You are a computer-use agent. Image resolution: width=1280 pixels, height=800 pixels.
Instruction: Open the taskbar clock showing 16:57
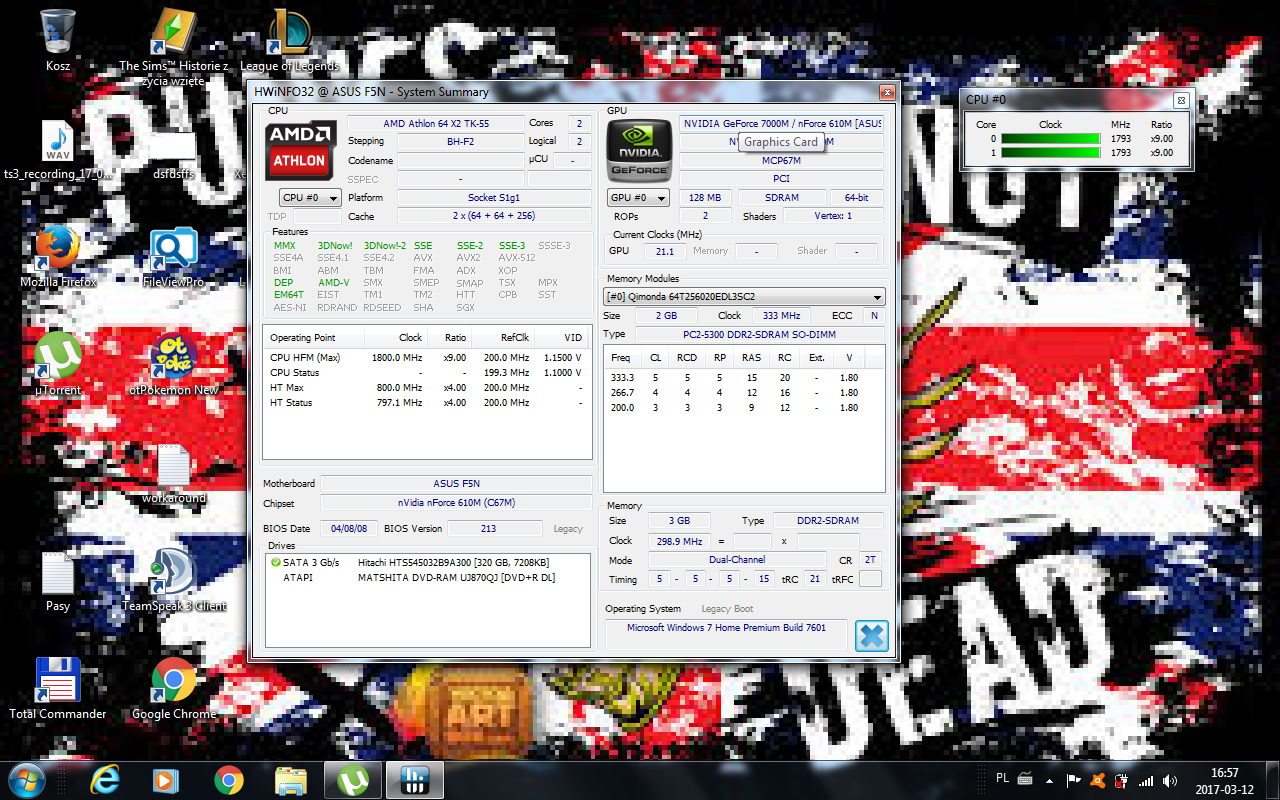coord(1225,780)
